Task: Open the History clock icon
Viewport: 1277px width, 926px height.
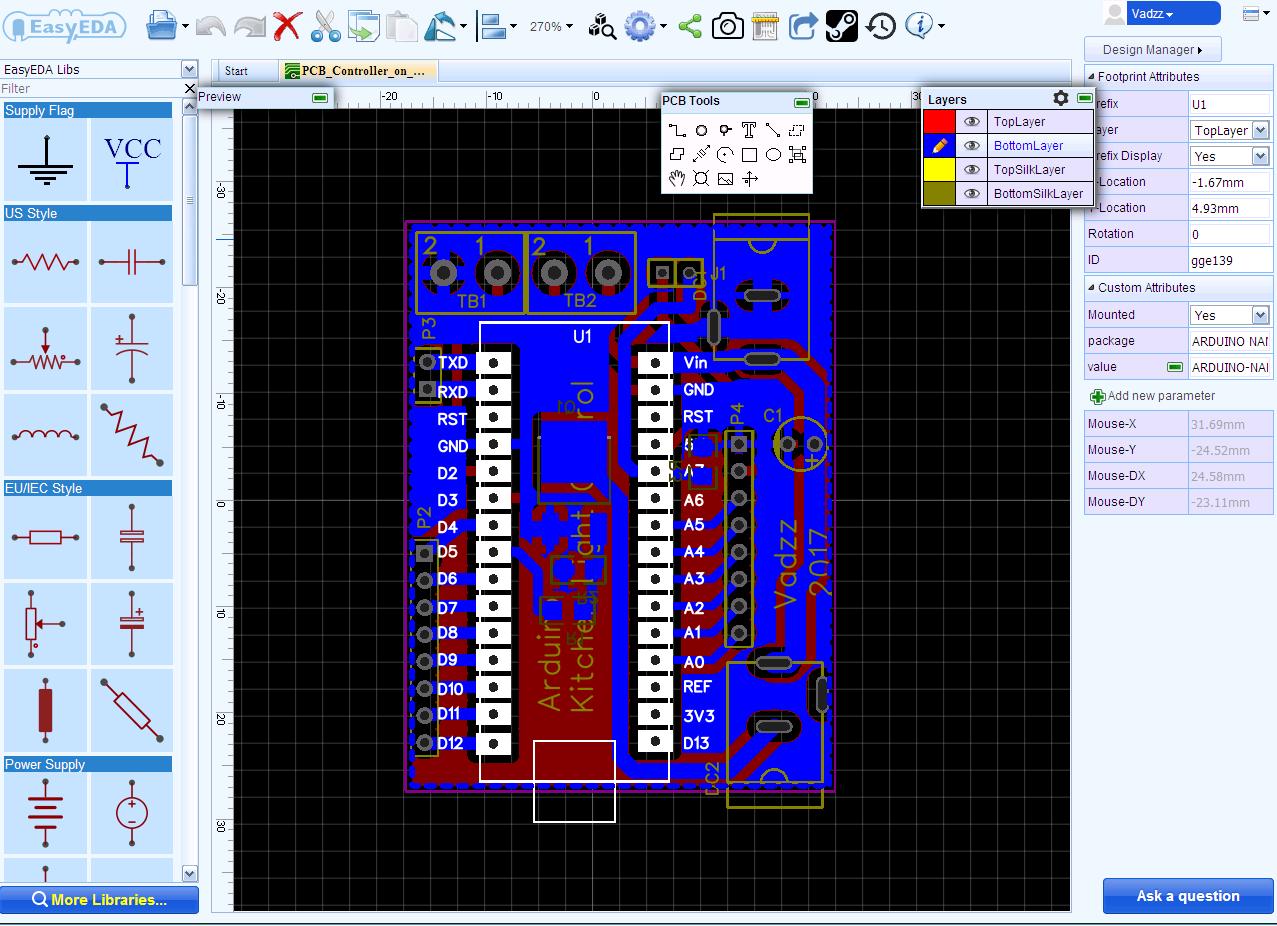Action: (880, 26)
